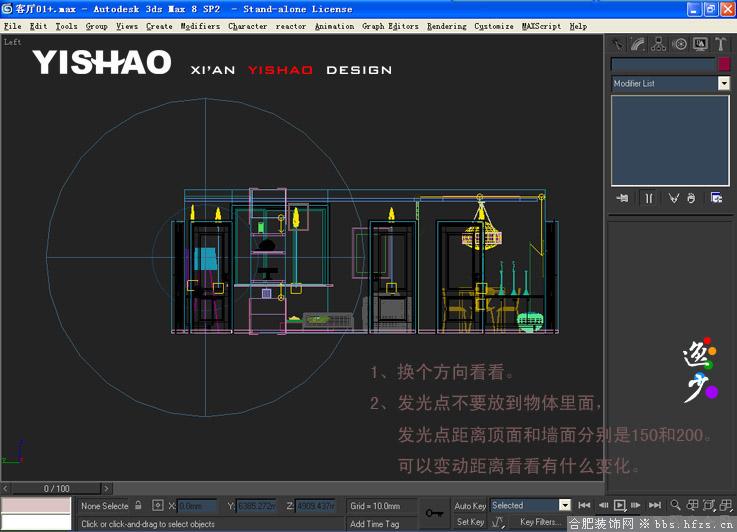Select Zoom Extents viewport tool

click(x=709, y=505)
